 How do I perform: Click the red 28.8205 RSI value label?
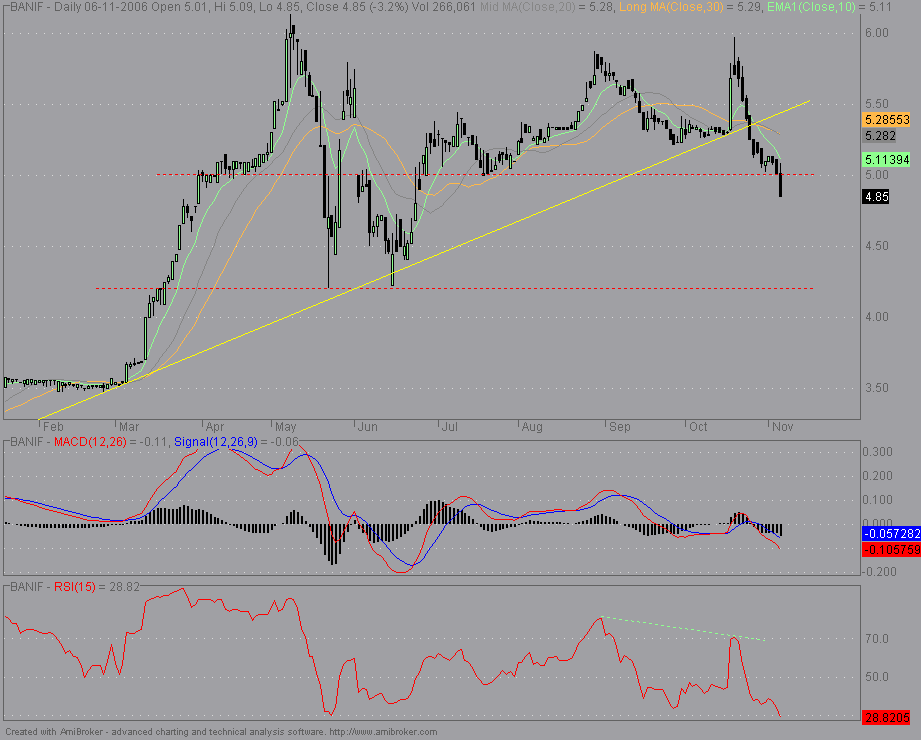coord(886,718)
